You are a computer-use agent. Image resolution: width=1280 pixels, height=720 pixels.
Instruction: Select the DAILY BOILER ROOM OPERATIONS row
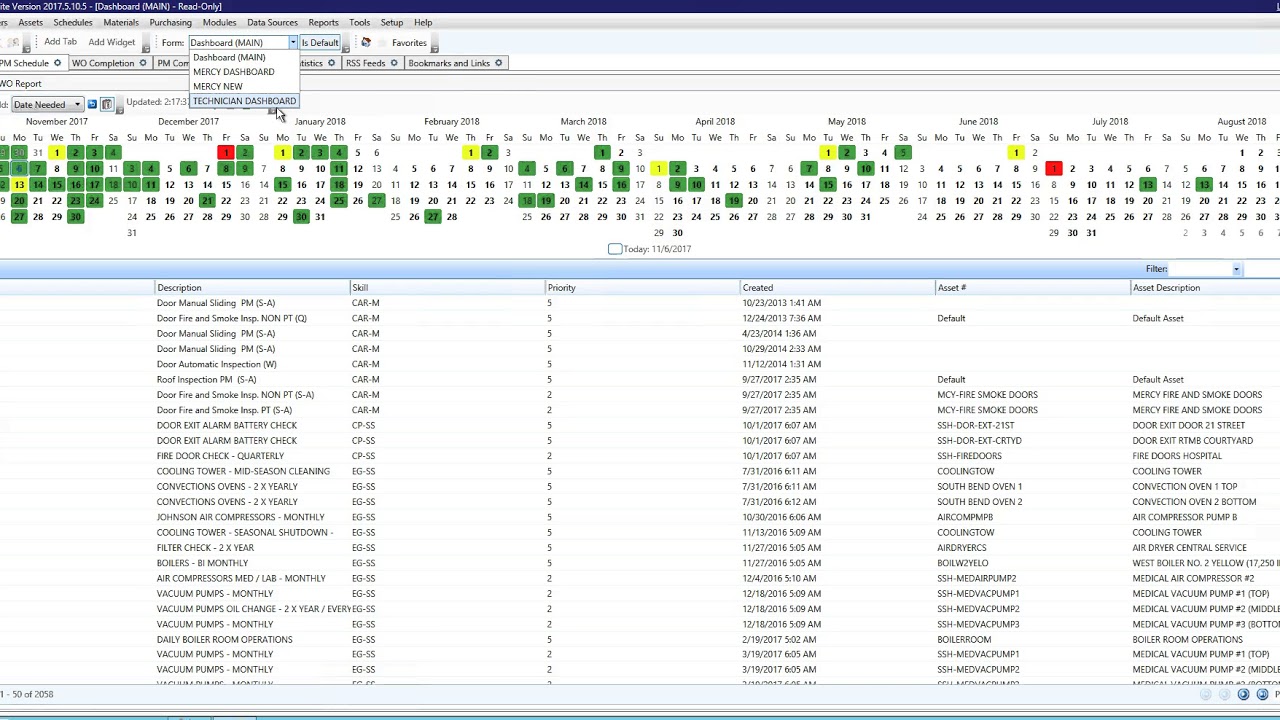[640, 639]
